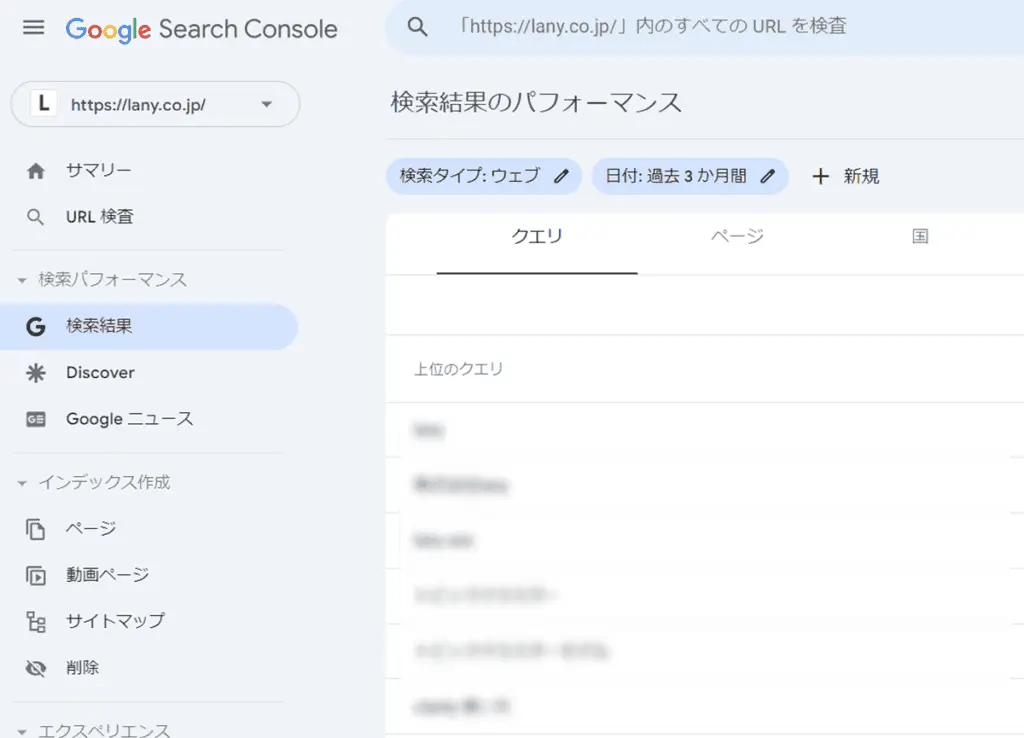Click the Google G icon for 検索結果
This screenshot has width=1024, height=738.
tap(36, 326)
